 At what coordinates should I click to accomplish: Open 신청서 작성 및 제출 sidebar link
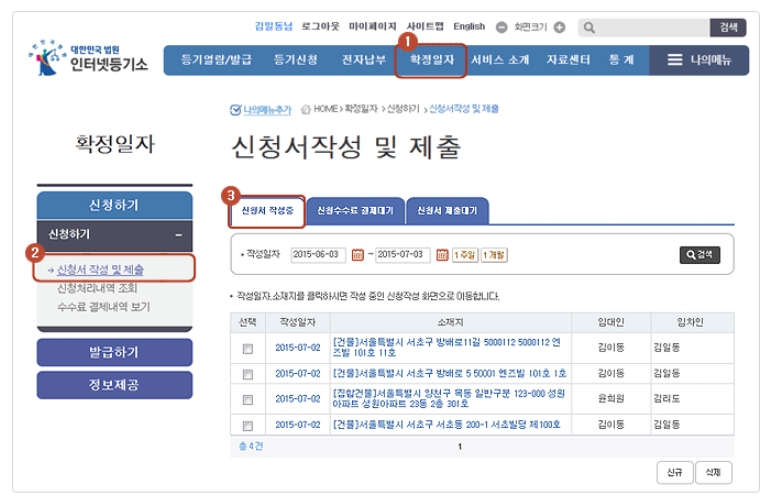click(x=100, y=270)
